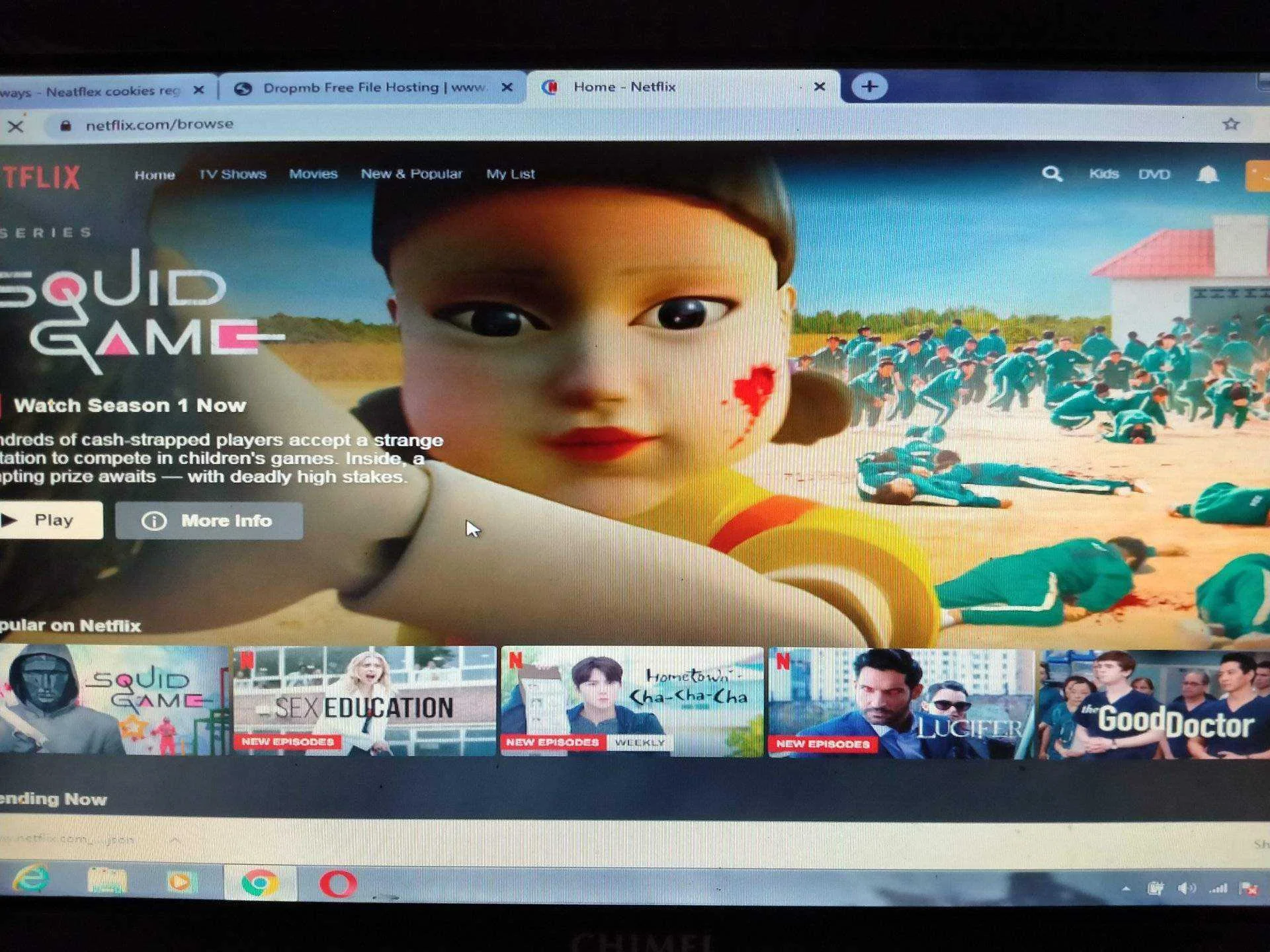Viewport: 1270px width, 952px height.
Task: Bookmark this page with the star icon
Action: click(1230, 124)
